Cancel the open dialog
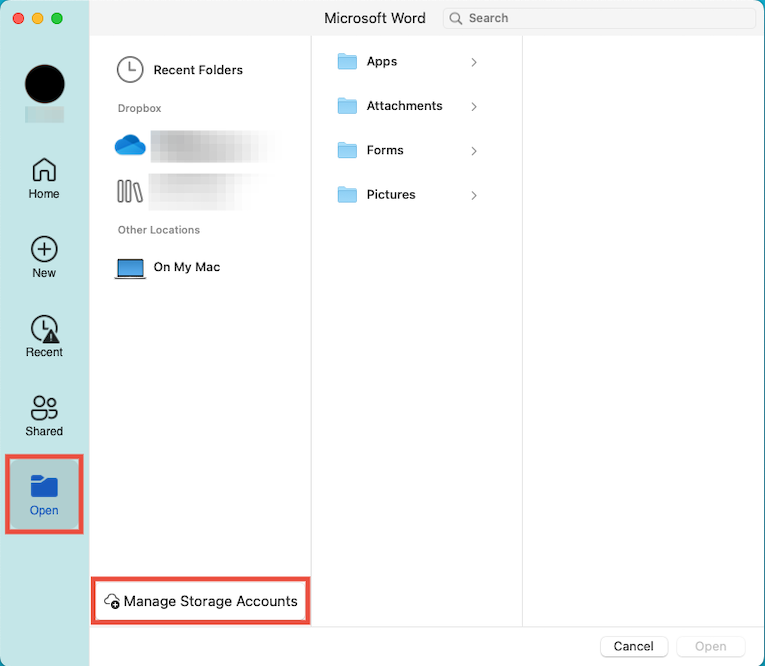This screenshot has width=765, height=666. [x=634, y=646]
